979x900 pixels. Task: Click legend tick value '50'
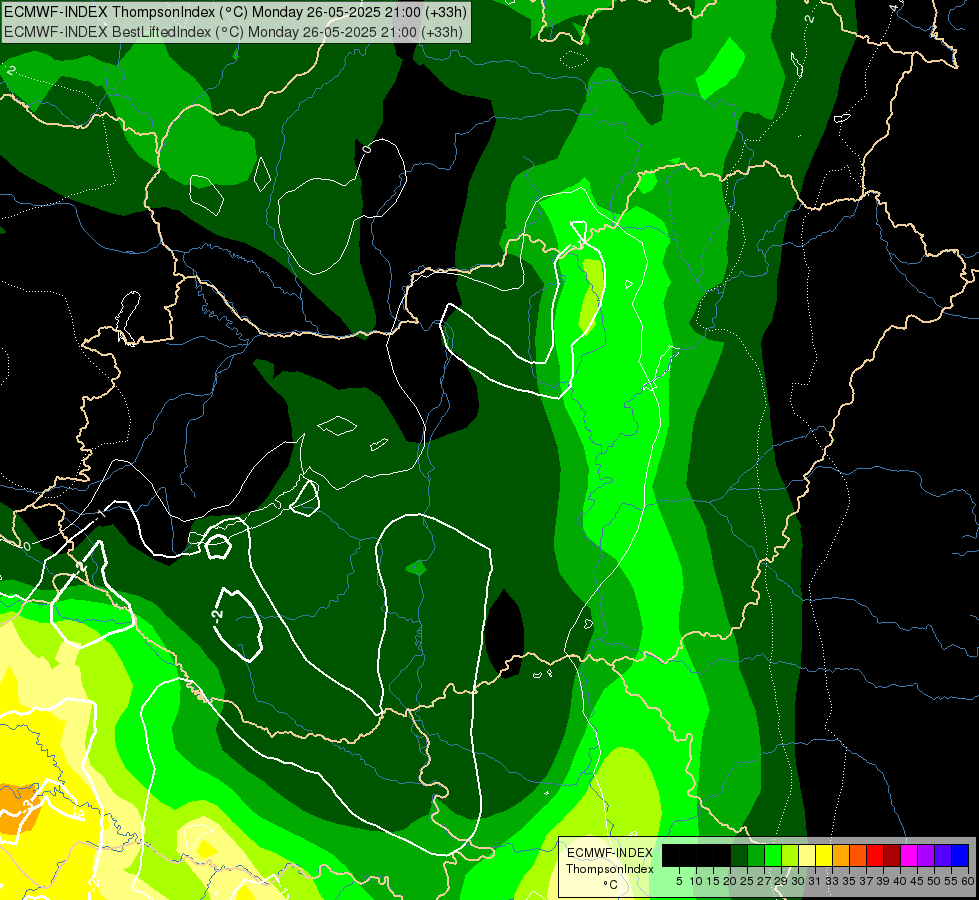pos(934,881)
